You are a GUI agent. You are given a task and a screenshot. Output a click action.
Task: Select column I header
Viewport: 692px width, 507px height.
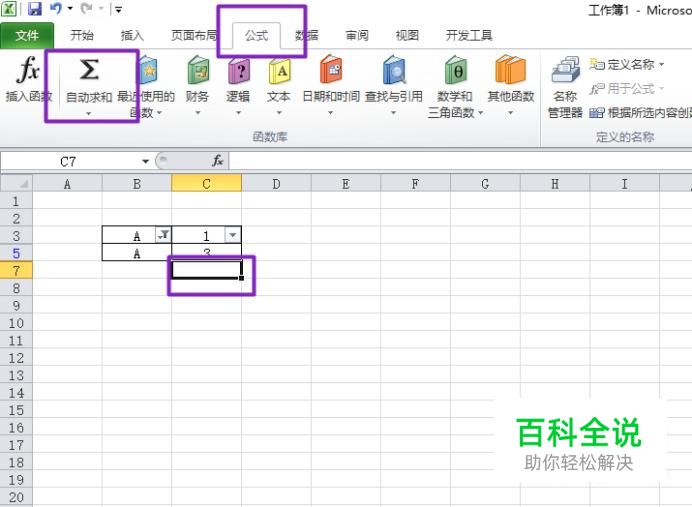click(x=624, y=184)
